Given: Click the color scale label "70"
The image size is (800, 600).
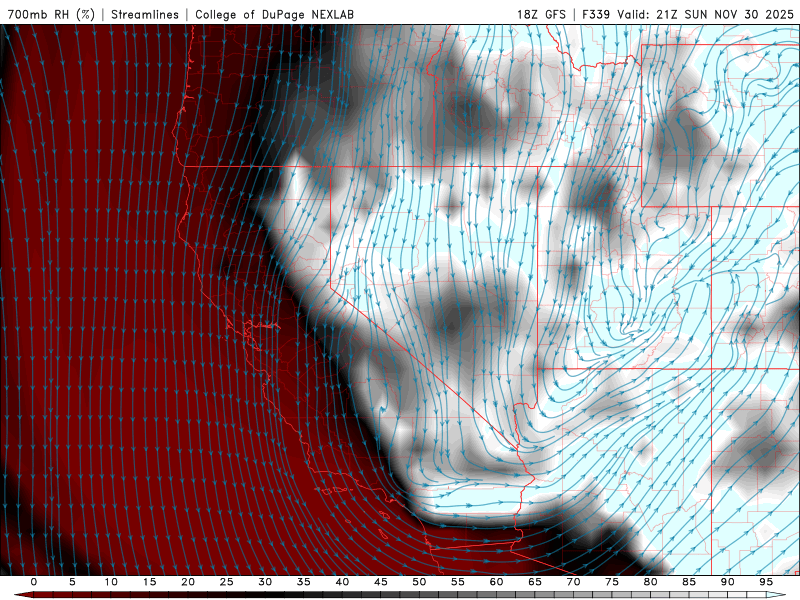Looking at the screenshot, I should (x=573, y=582).
